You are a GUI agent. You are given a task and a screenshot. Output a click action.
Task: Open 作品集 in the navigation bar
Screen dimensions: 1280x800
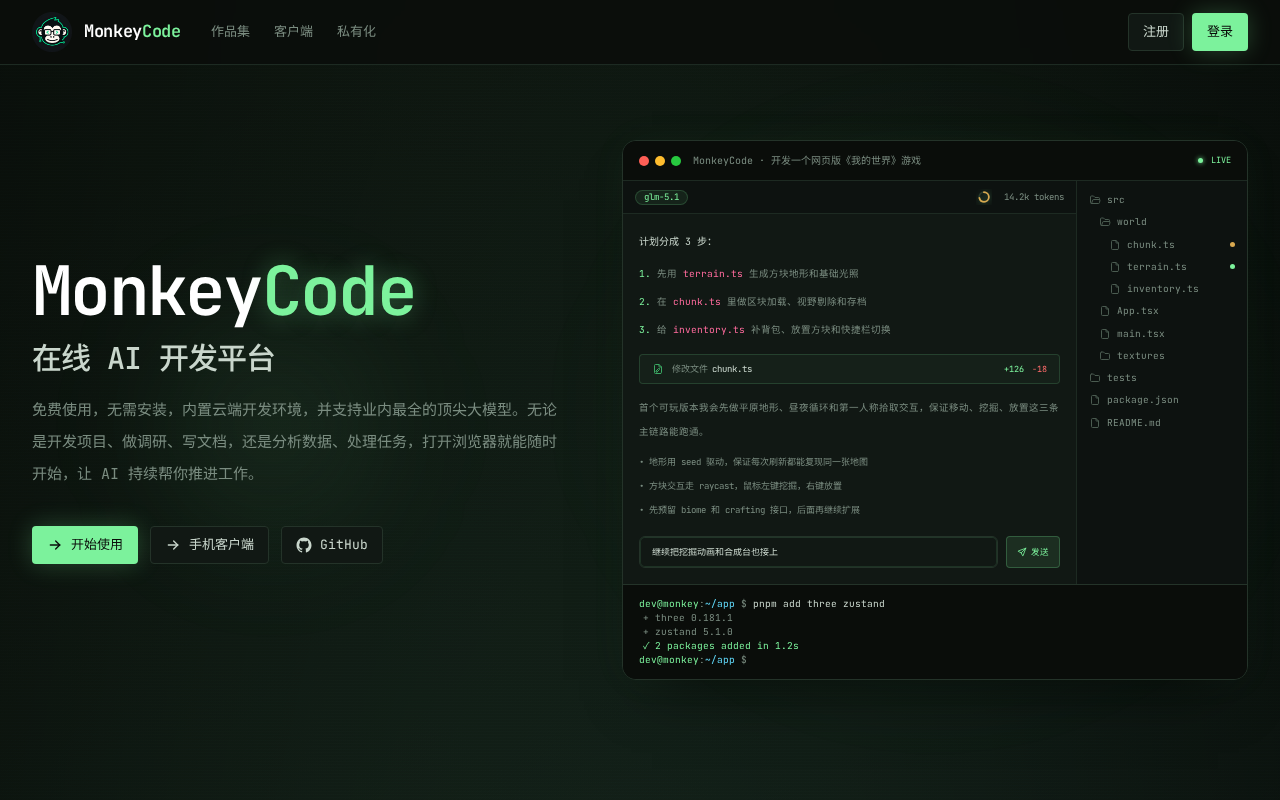point(230,32)
